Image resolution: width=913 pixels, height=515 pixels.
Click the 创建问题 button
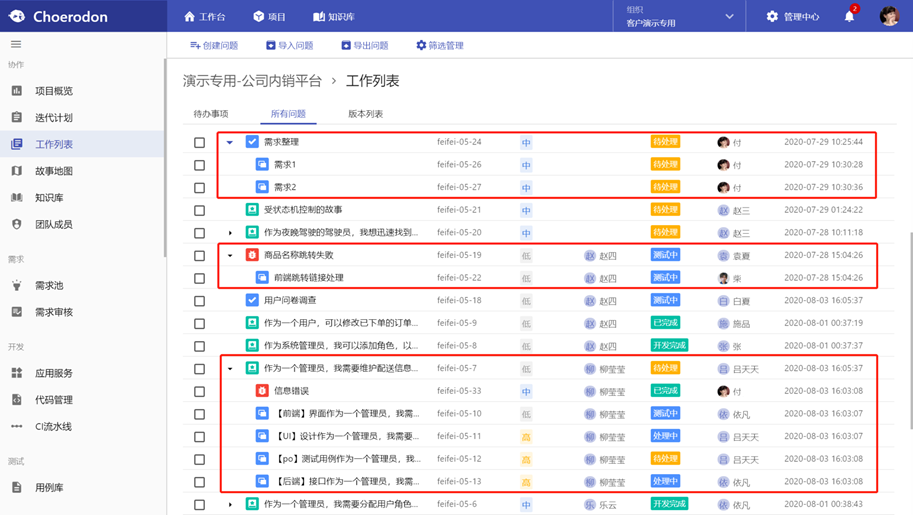click(x=214, y=46)
